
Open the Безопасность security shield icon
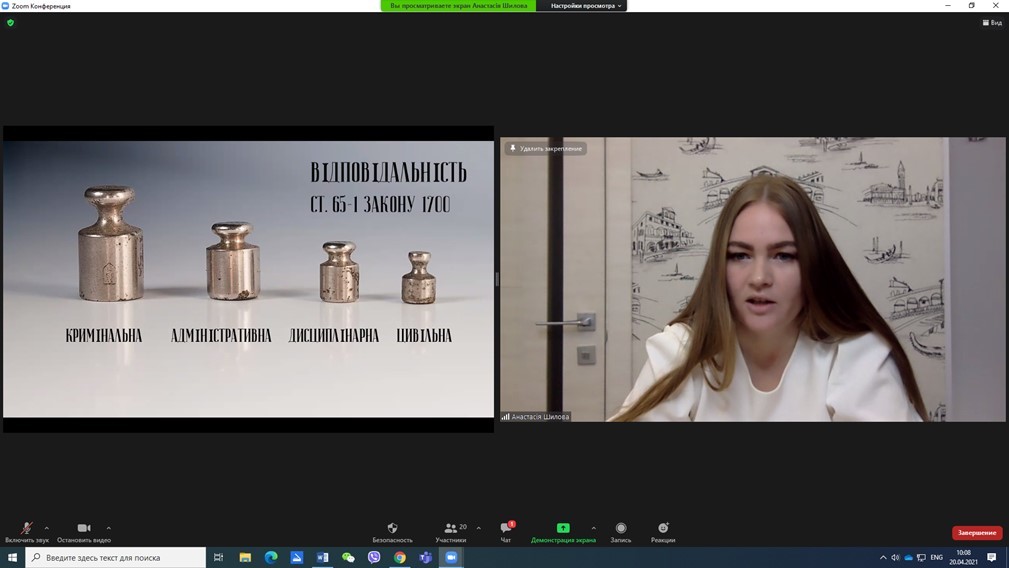pyautogui.click(x=392, y=530)
